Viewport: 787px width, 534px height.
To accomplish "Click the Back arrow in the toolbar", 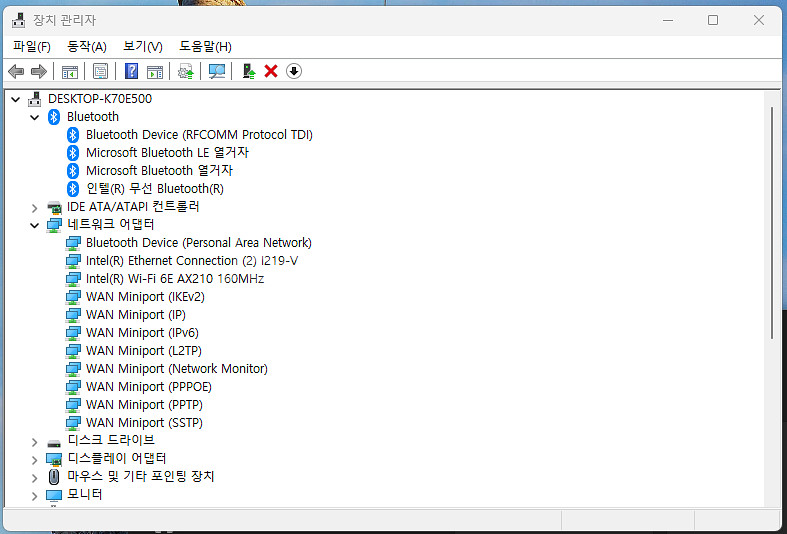I will pyautogui.click(x=16, y=71).
